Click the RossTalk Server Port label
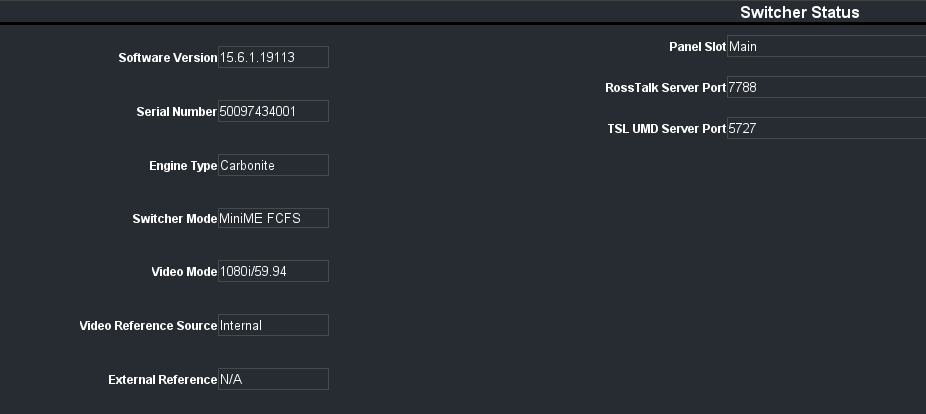This screenshot has width=926, height=414. (x=665, y=88)
